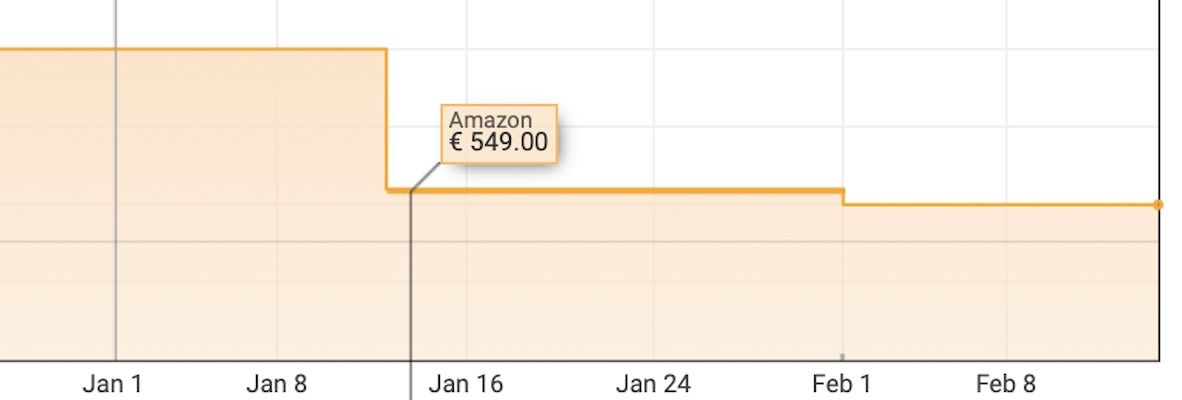Click the large vertical price drop after Jan 8
Viewport: 1182px width, 400px height.
pyautogui.click(x=387, y=120)
